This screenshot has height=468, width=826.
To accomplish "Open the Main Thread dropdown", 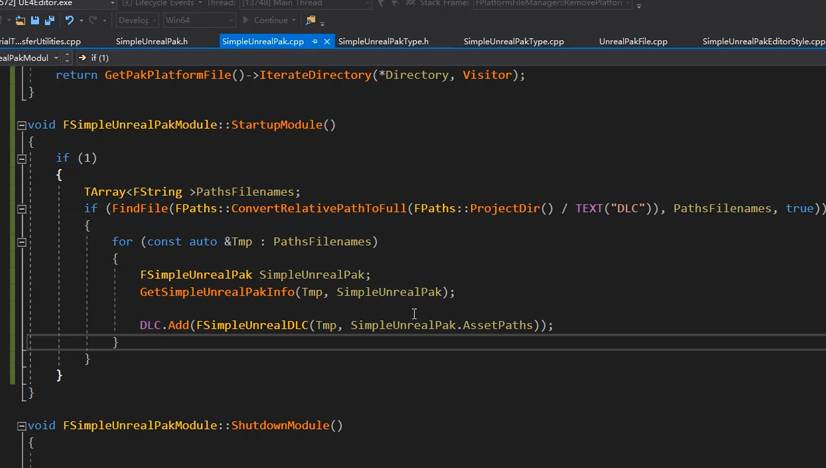I will (306, 3).
